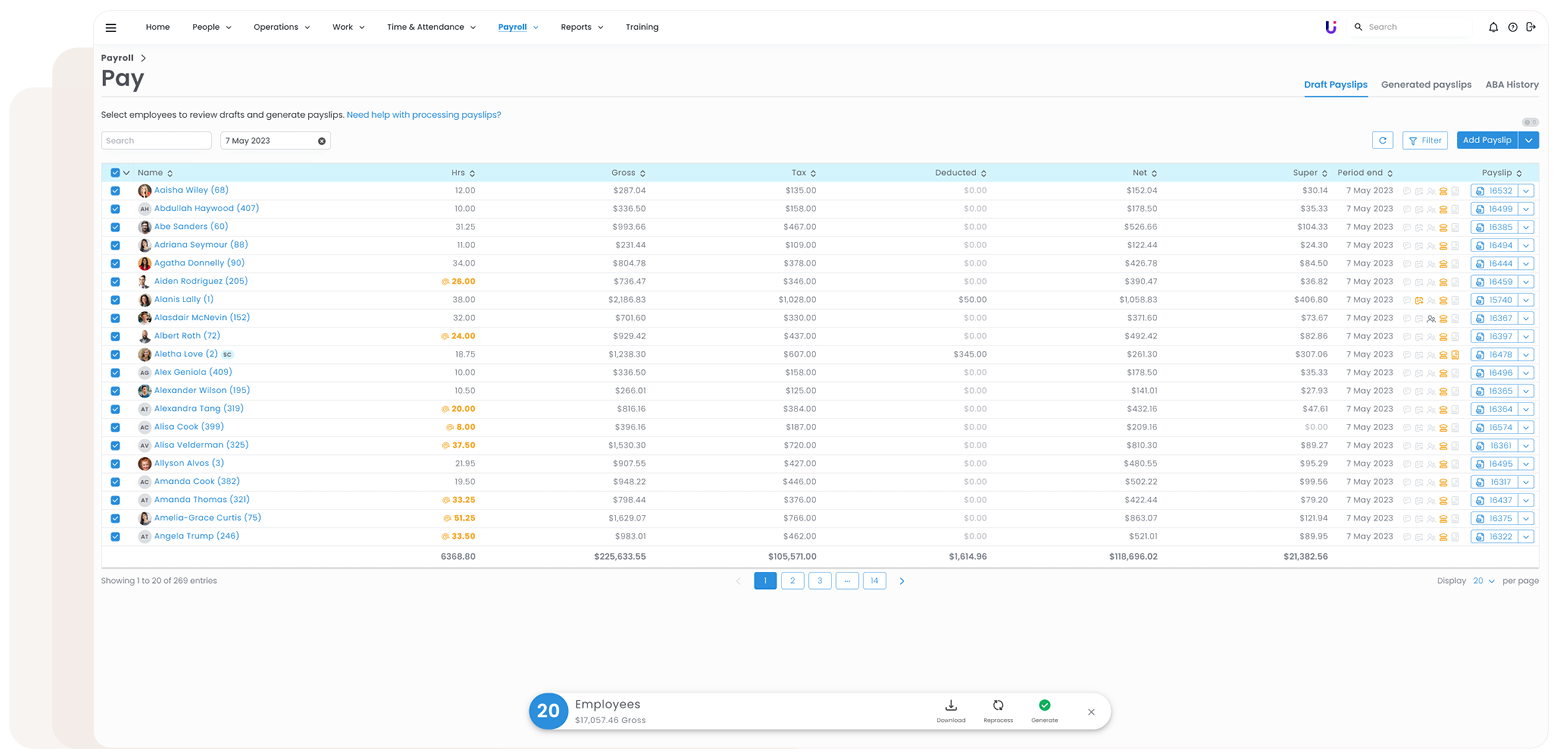
Task: Sort by the Super column
Action: coord(1310,173)
